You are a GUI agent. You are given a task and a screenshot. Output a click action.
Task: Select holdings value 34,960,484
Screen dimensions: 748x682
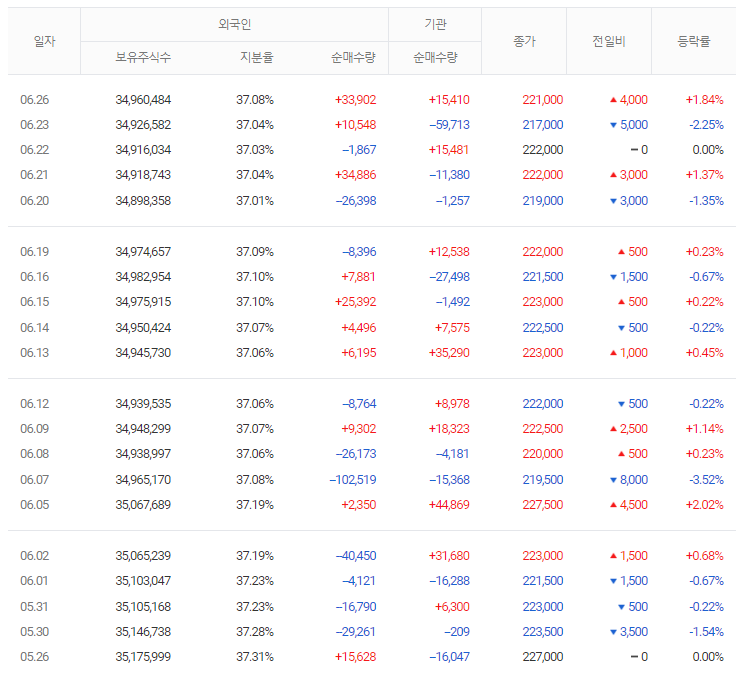(x=143, y=100)
